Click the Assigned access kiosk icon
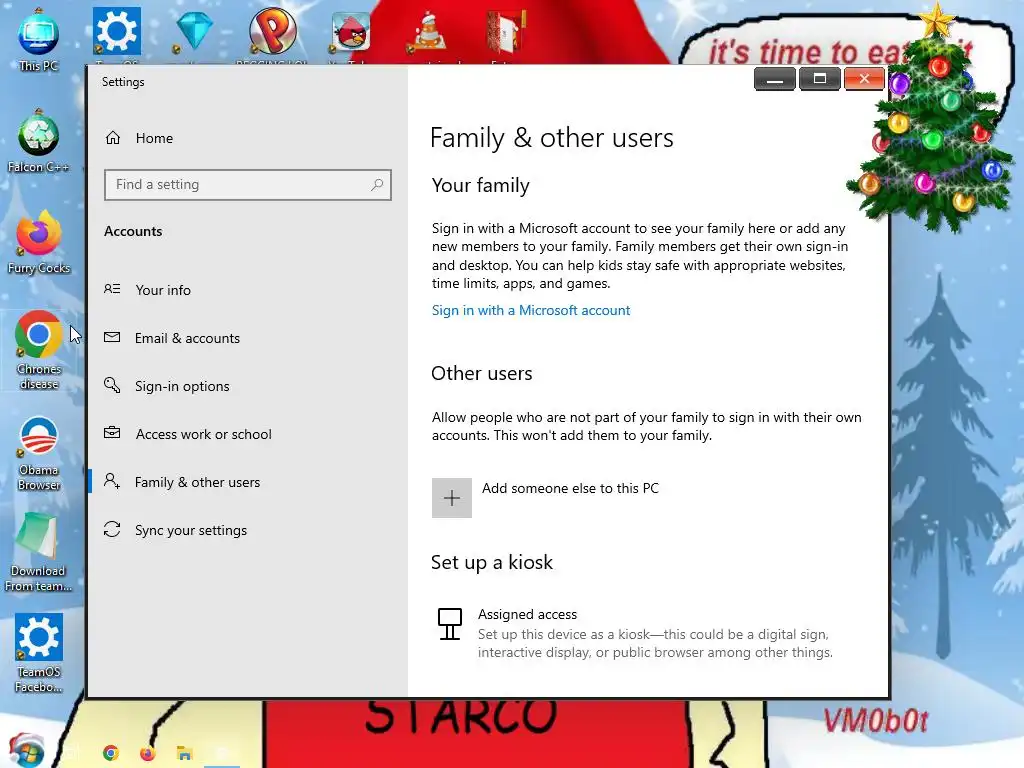The width and height of the screenshot is (1024, 768). 449,624
